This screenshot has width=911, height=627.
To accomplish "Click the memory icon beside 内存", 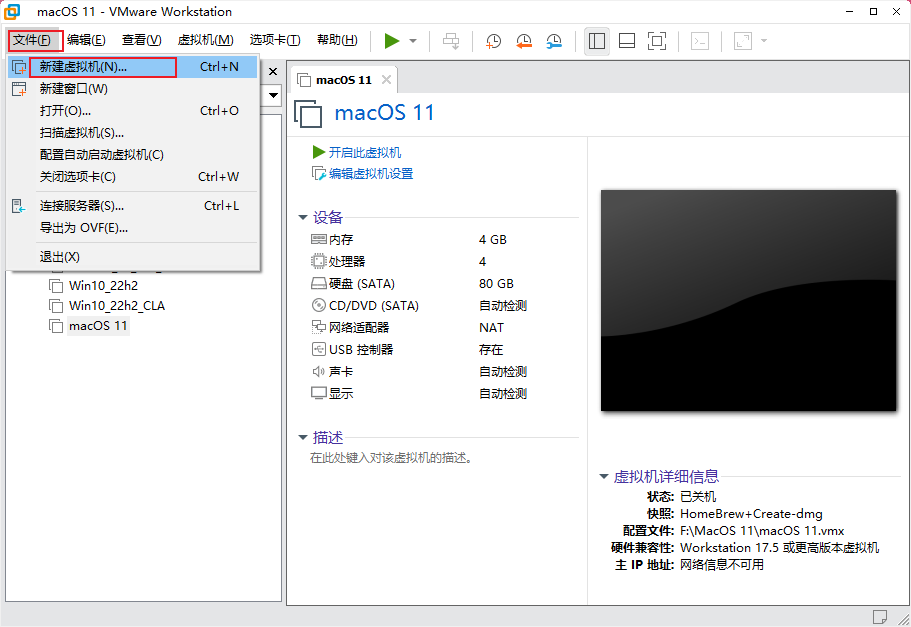I will [x=318, y=239].
